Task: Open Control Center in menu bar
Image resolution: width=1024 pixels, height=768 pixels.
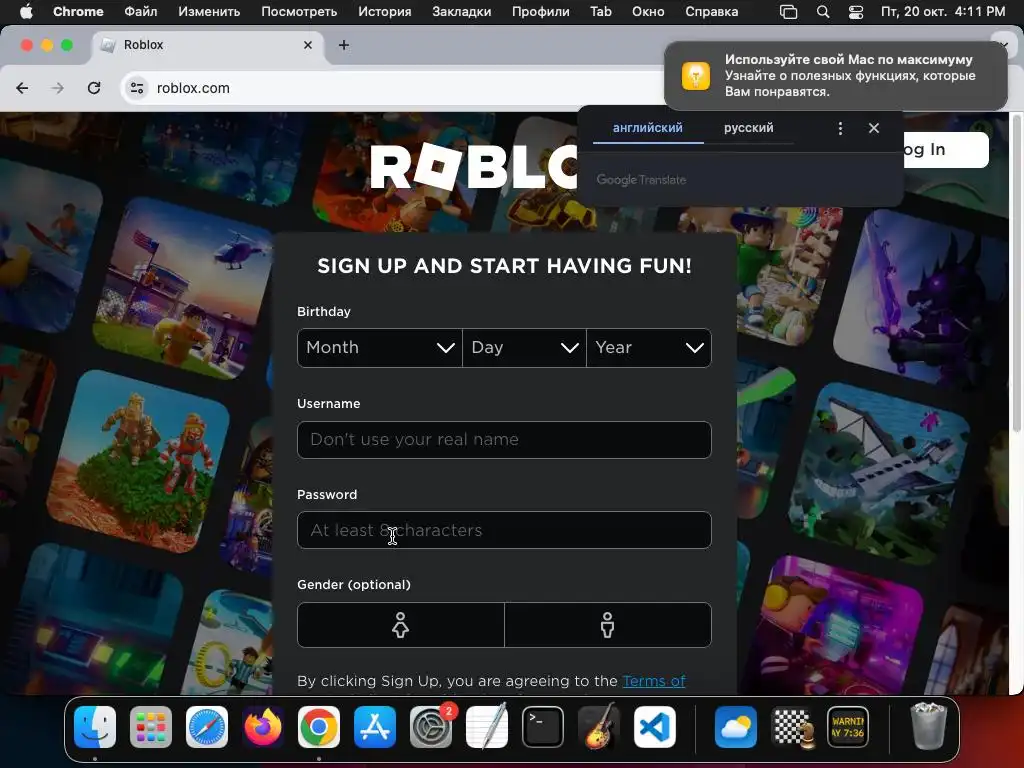Action: (x=856, y=12)
